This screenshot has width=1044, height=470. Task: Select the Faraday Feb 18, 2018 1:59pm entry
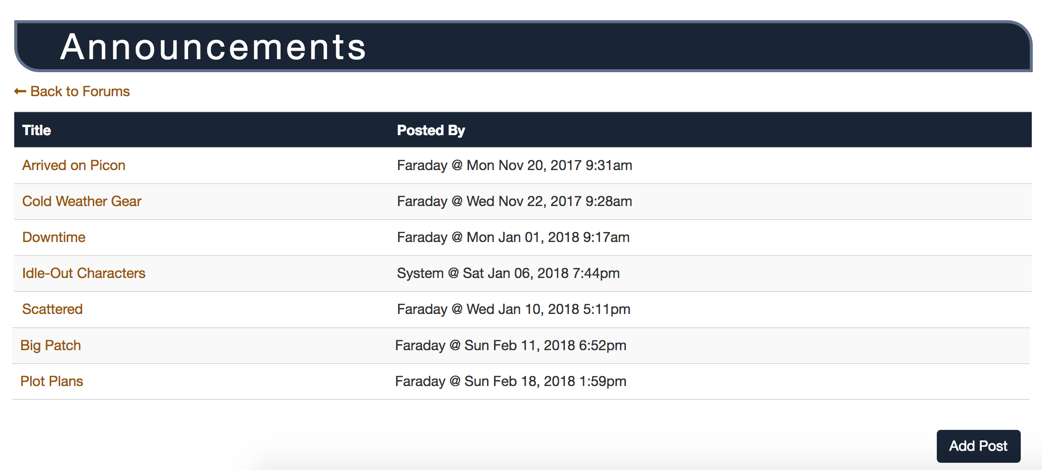click(510, 381)
